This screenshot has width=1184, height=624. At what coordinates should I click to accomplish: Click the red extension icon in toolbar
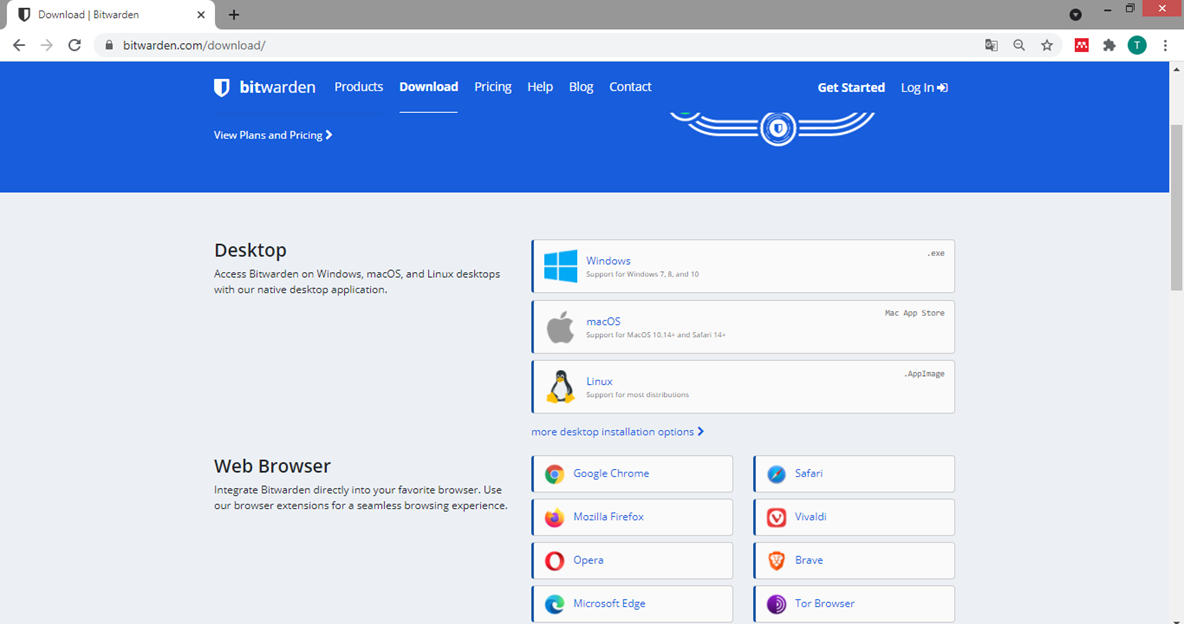click(1081, 45)
